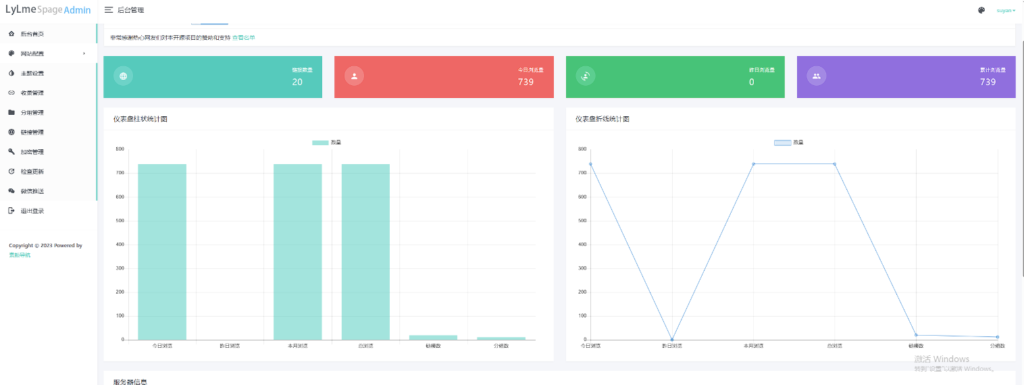Select the wrench icon in the sidebar
Screen dimensions: 1024x385
(11, 151)
